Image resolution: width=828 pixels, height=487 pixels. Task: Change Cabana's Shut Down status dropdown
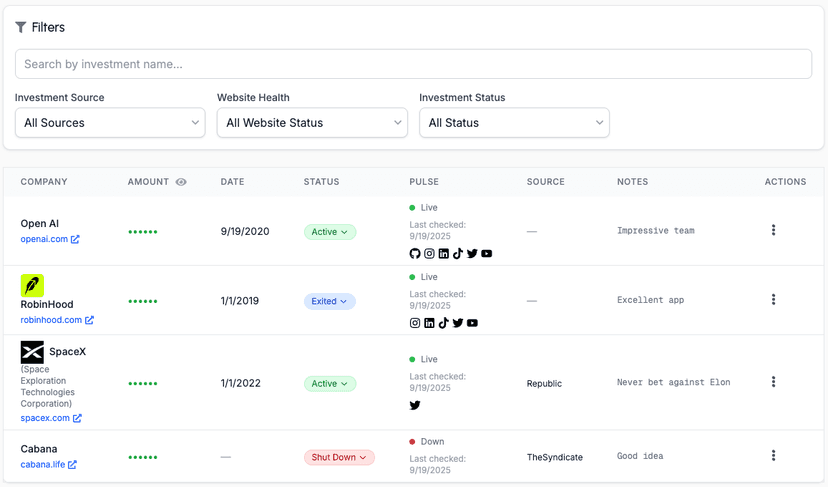click(339, 457)
